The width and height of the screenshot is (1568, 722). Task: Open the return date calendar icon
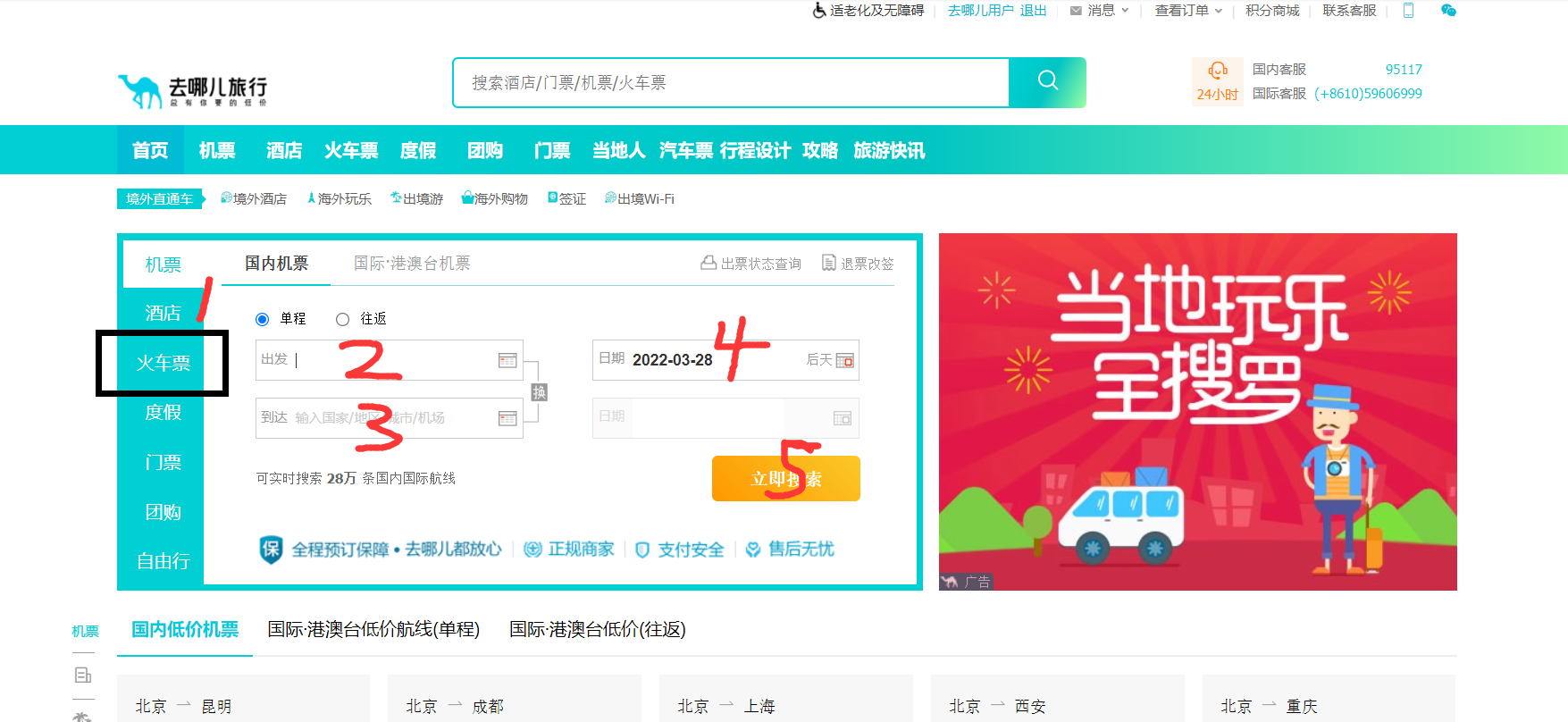(843, 418)
